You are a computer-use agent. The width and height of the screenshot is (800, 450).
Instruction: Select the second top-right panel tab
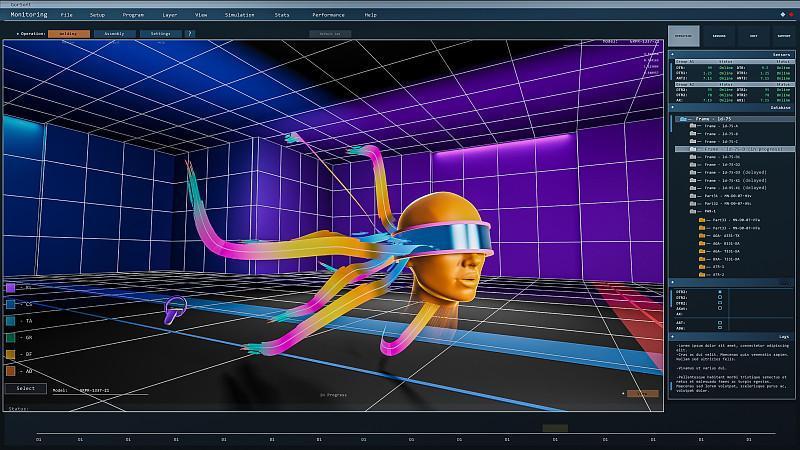pyautogui.click(x=719, y=36)
